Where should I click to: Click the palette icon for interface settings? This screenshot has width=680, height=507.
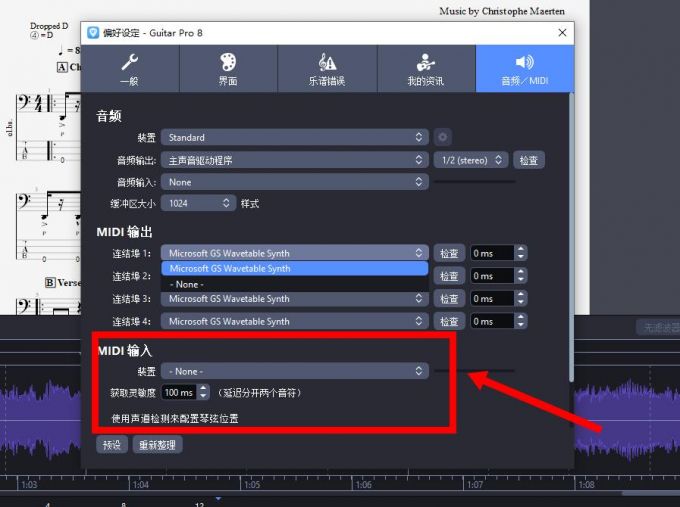[x=228, y=62]
